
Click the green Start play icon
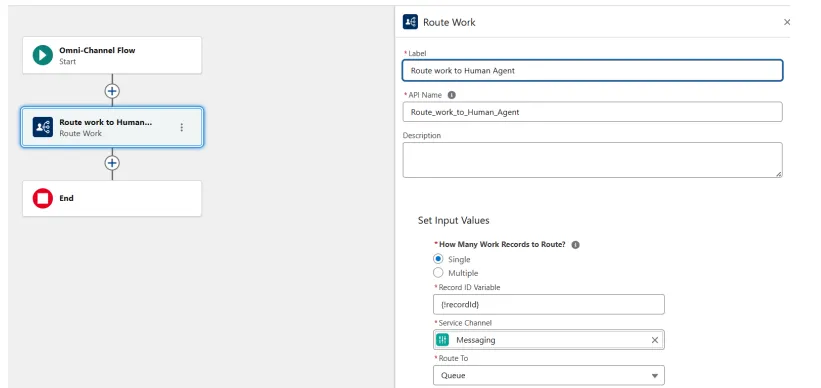coord(43,55)
